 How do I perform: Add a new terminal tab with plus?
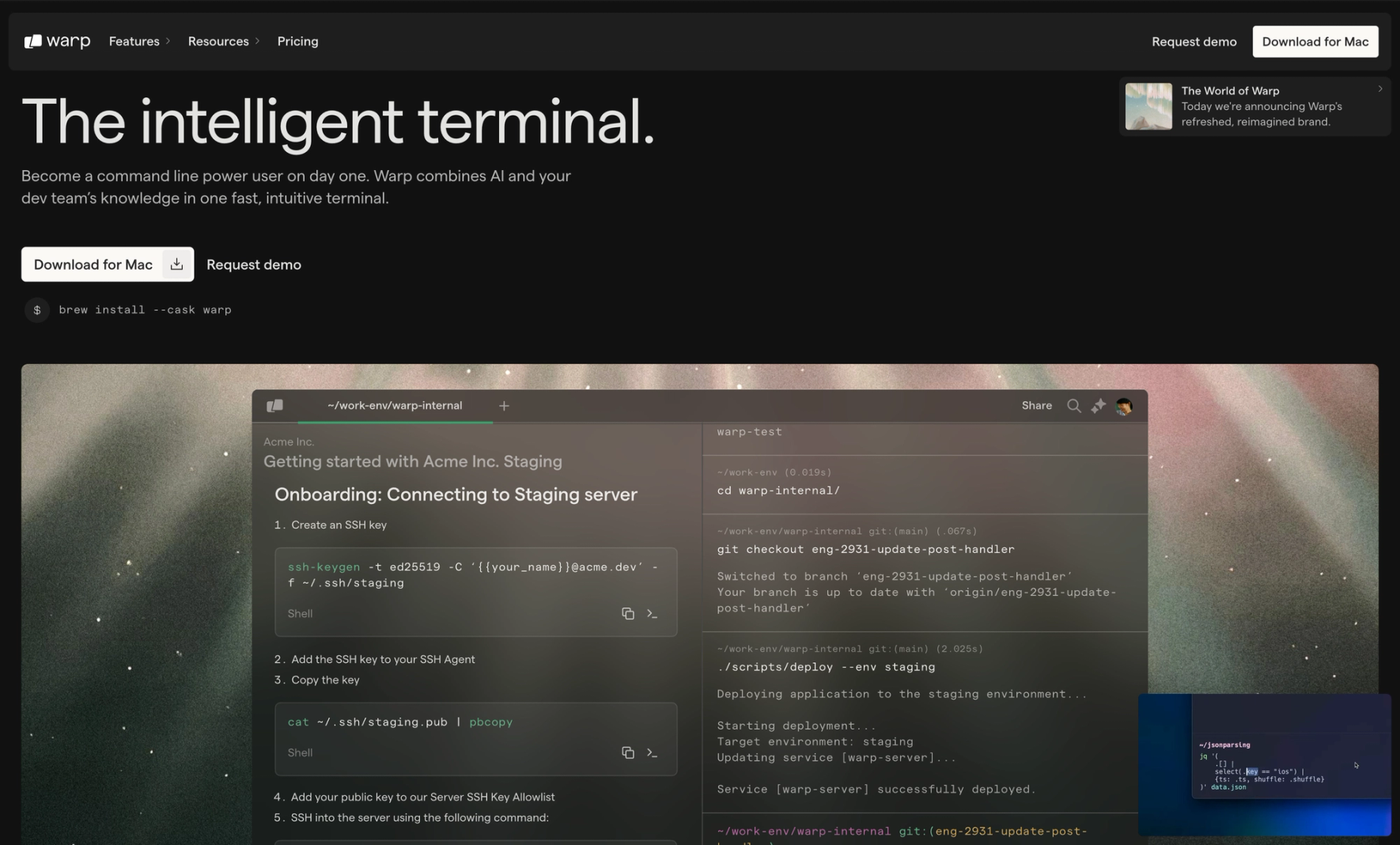(504, 406)
